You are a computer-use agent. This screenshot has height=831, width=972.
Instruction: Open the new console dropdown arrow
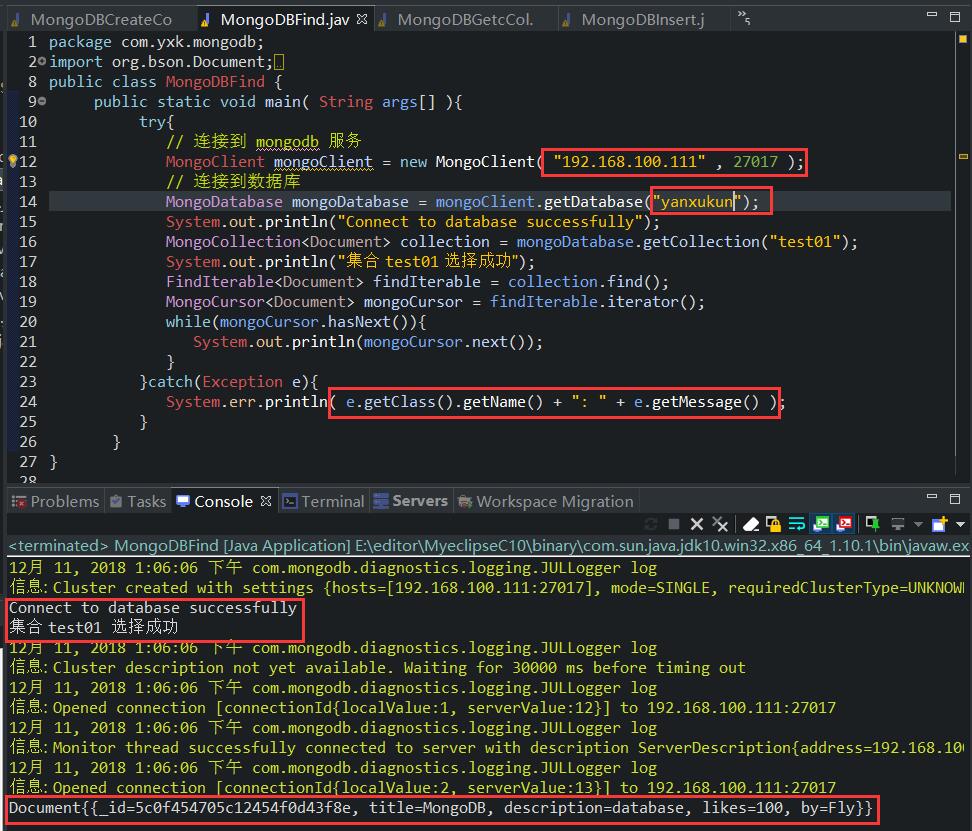pos(960,525)
